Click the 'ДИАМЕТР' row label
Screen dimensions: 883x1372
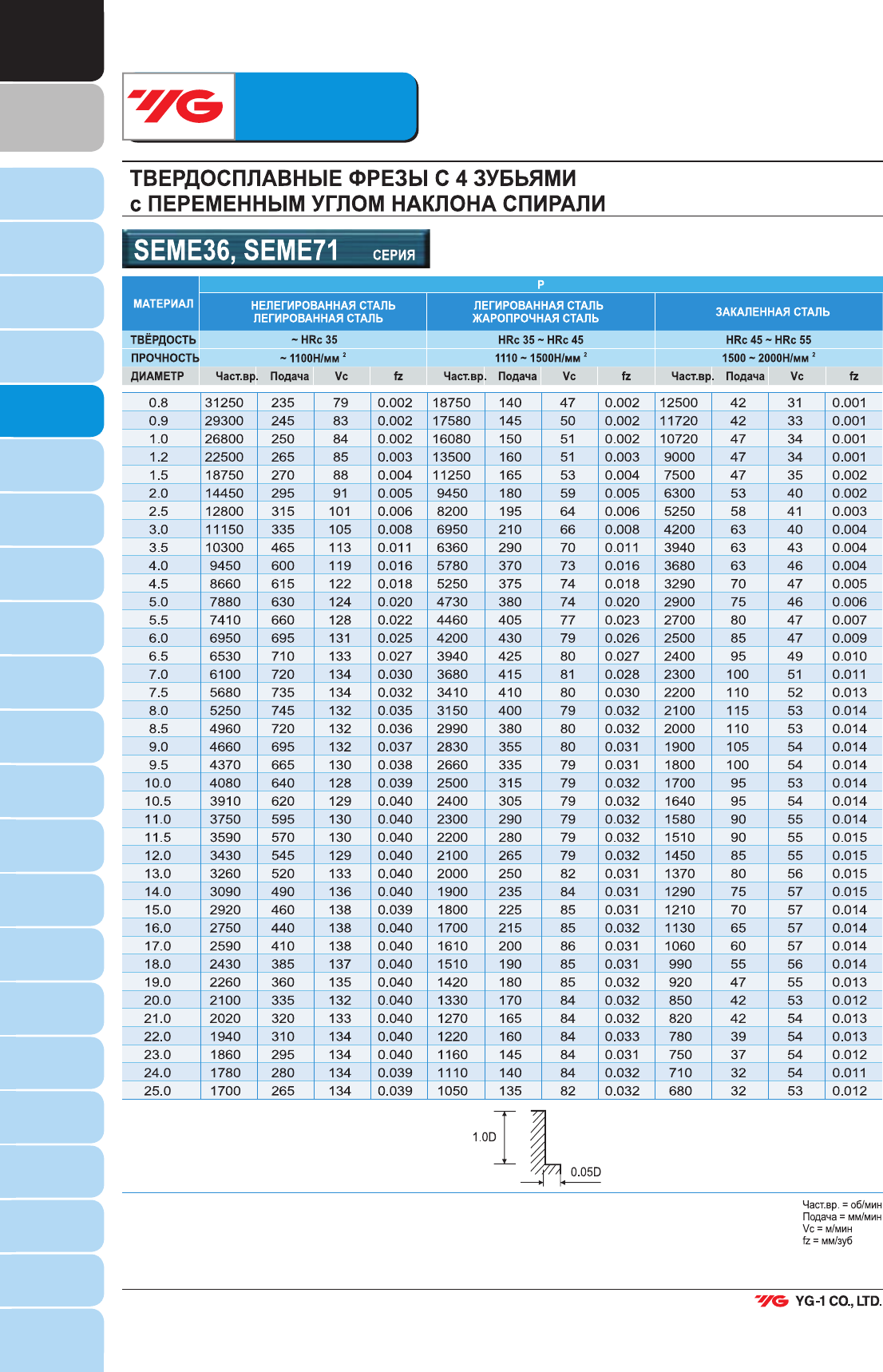(157, 376)
